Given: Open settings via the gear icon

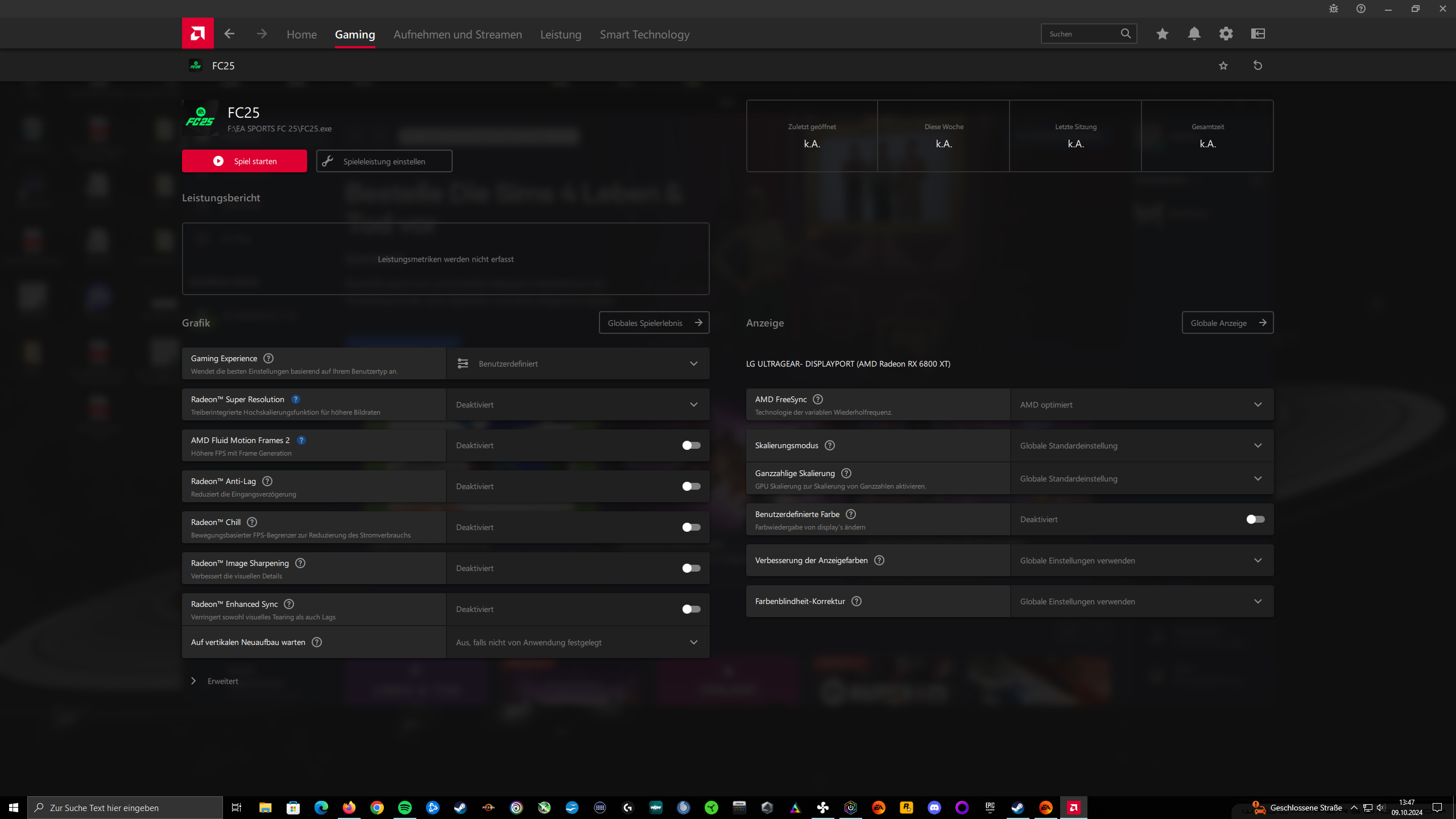Looking at the screenshot, I should 1226,34.
